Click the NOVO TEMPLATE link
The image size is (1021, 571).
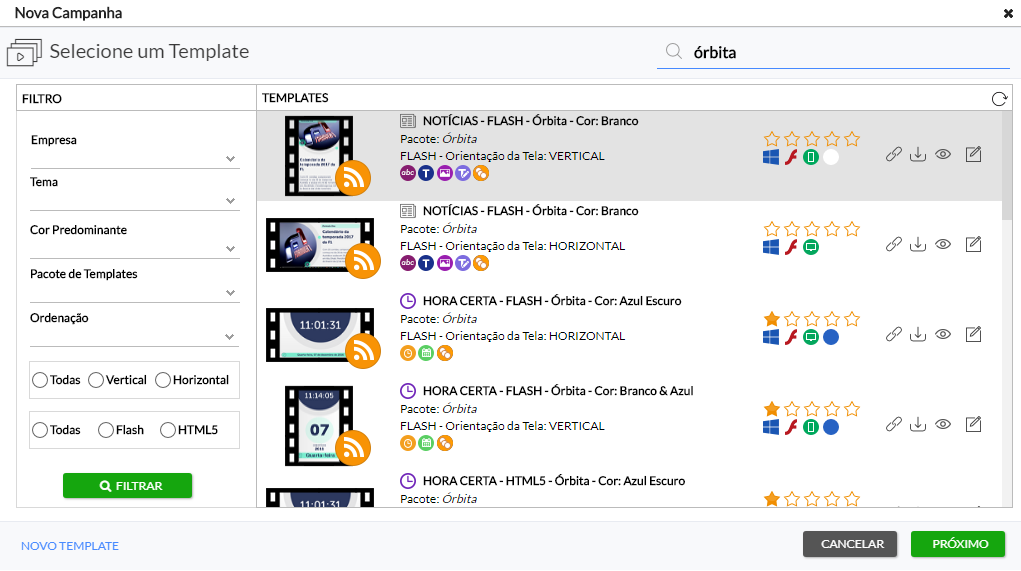[x=70, y=546]
